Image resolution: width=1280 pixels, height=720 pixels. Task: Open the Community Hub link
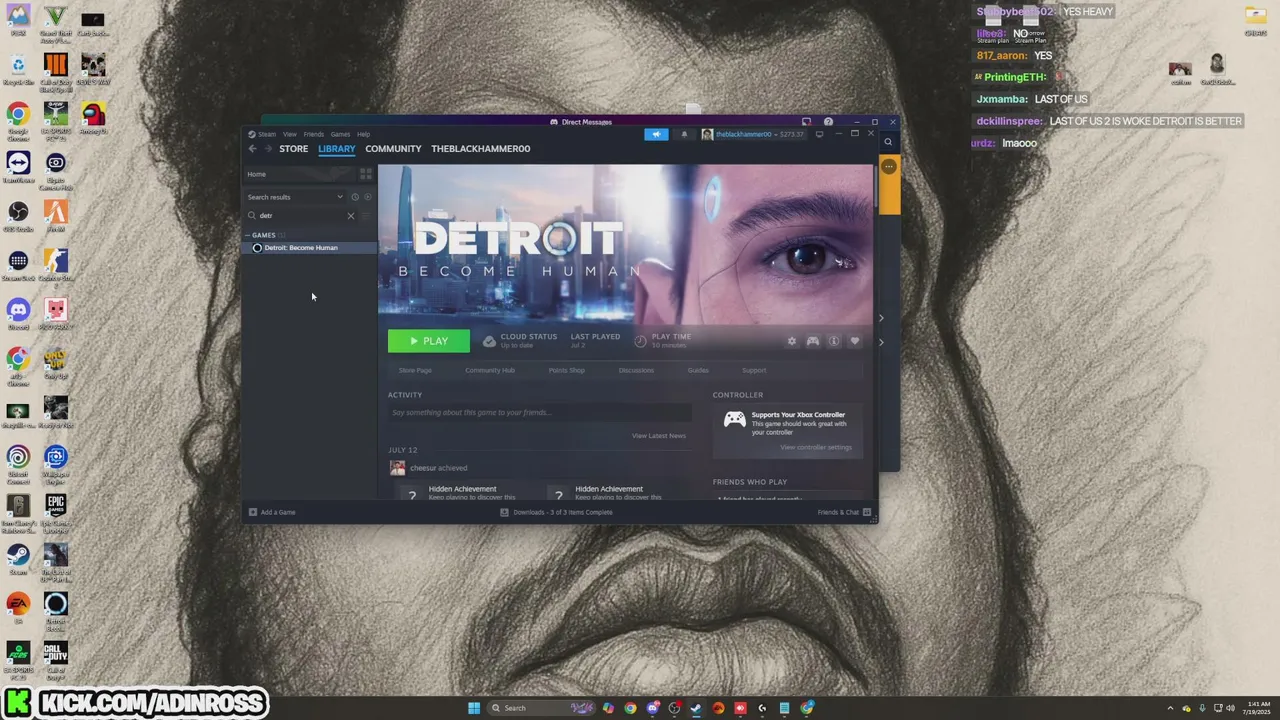coord(490,370)
